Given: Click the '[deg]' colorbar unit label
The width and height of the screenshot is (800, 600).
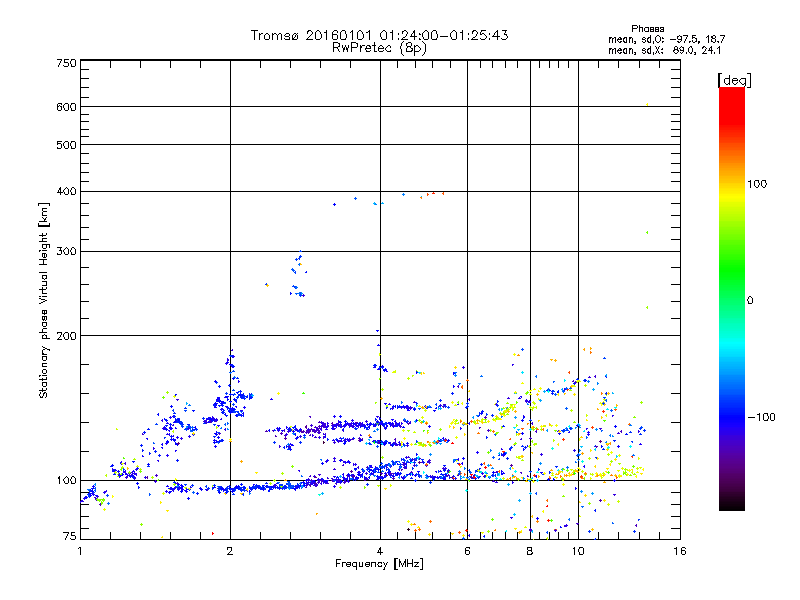Looking at the screenshot, I should [734, 81].
